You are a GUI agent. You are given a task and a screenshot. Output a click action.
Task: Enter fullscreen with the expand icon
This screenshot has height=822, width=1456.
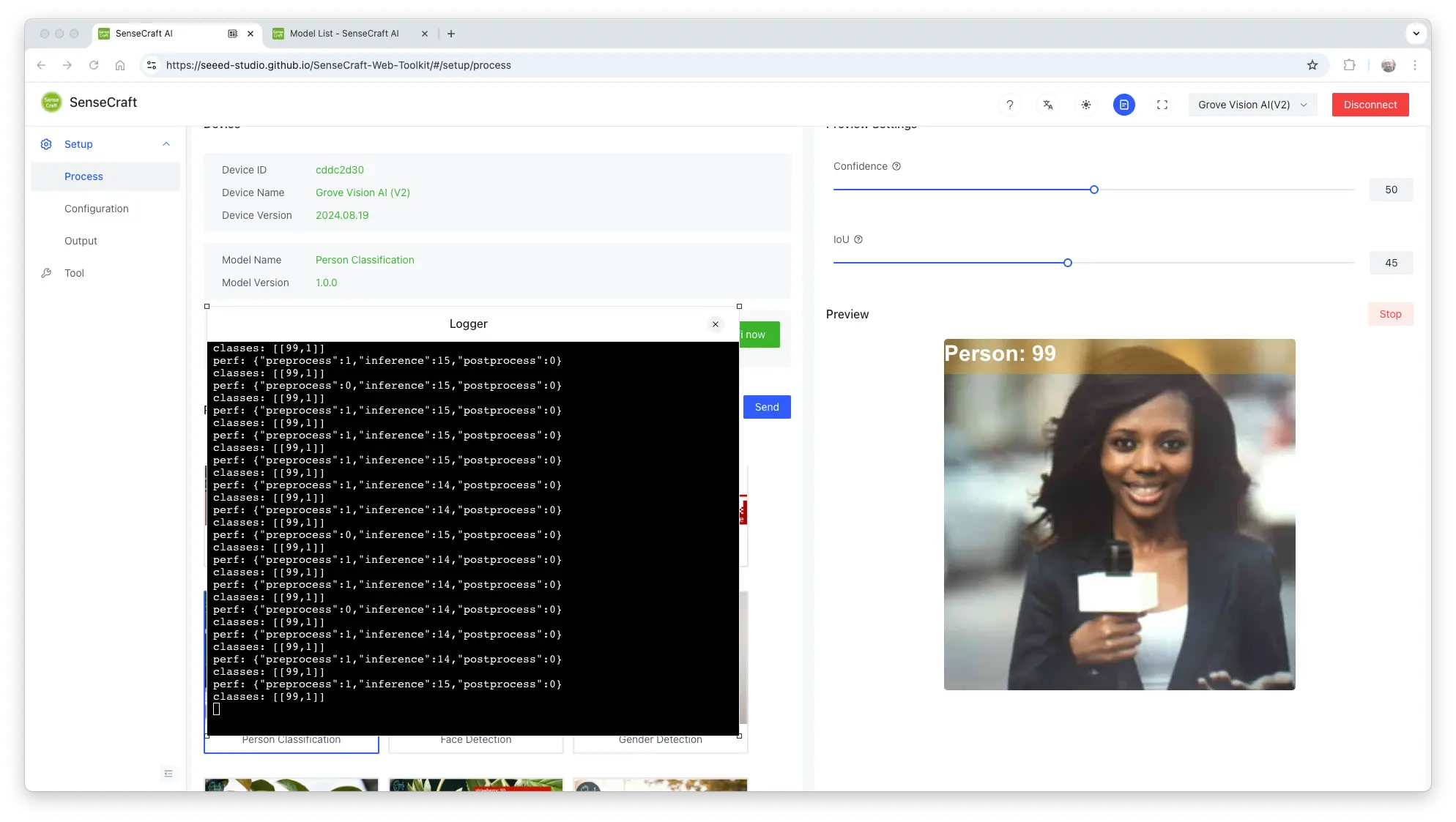point(1162,105)
